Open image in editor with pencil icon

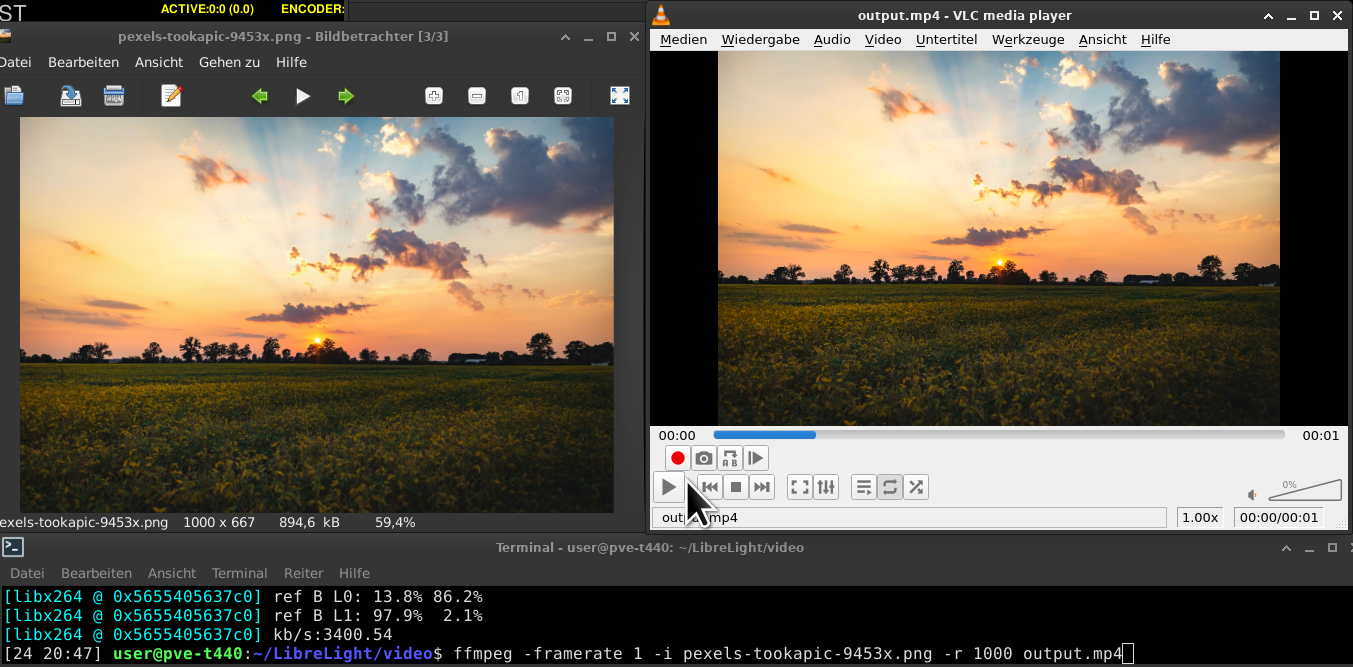171,96
